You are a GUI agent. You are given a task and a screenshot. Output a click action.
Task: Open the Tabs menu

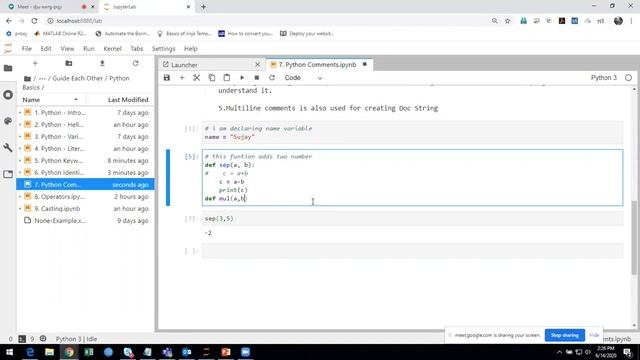(136, 49)
